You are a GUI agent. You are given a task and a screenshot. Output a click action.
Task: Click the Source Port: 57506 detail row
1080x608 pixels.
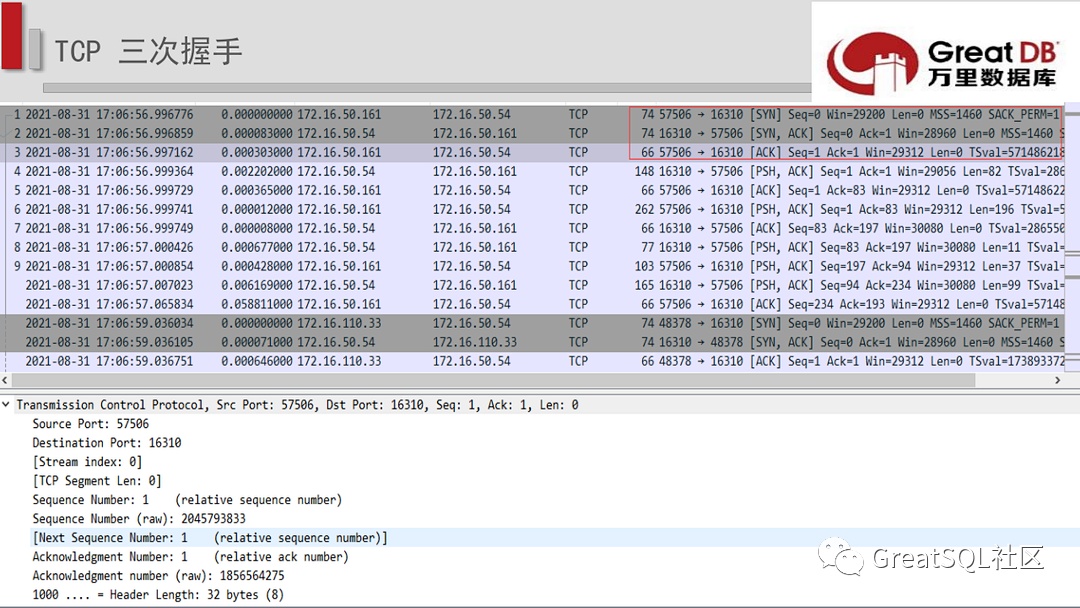[x=90, y=423]
